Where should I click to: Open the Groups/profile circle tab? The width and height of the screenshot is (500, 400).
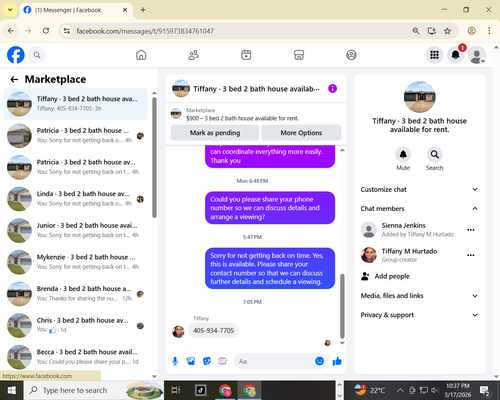pos(351,55)
